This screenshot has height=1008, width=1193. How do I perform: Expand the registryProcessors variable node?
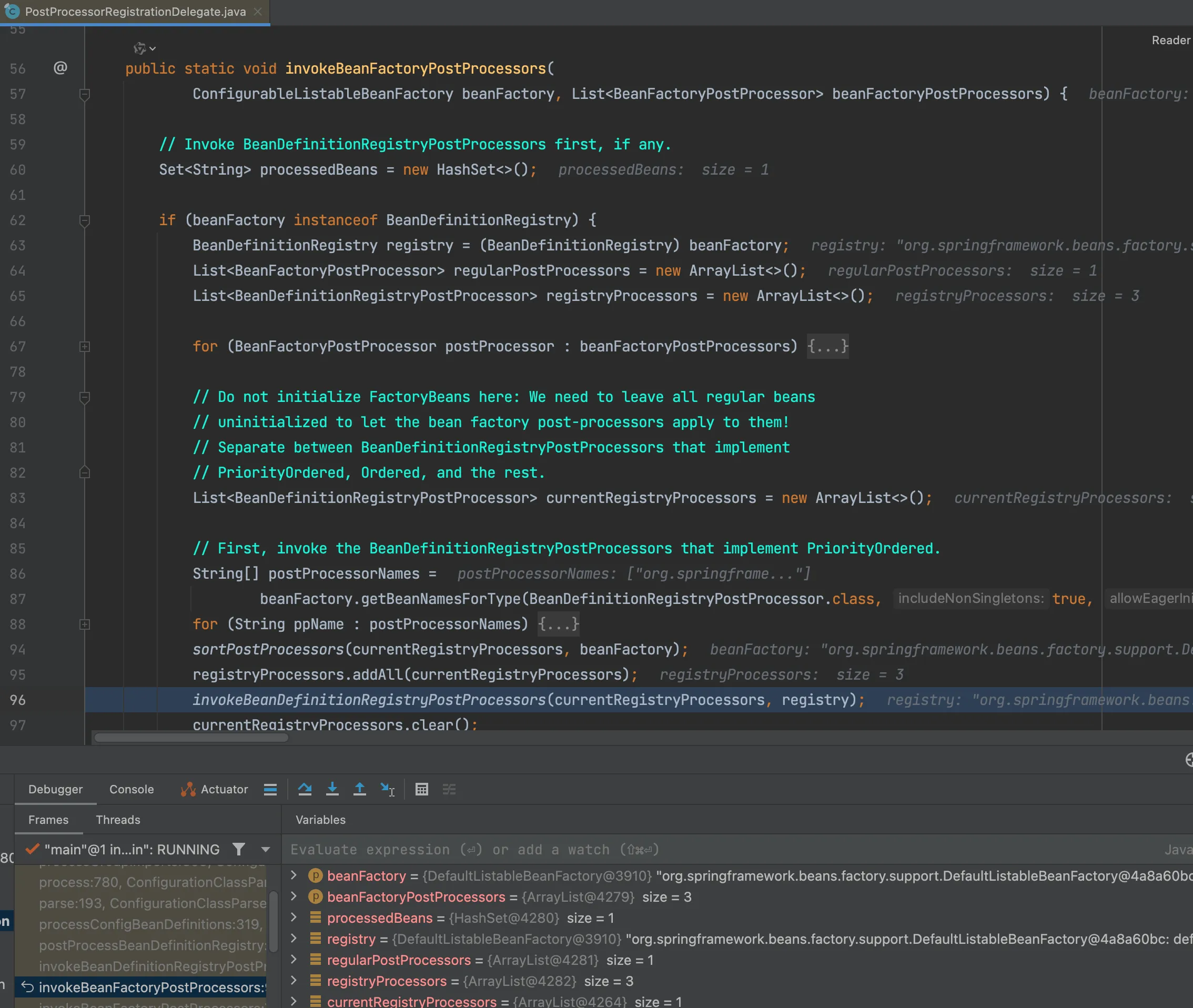[294, 981]
